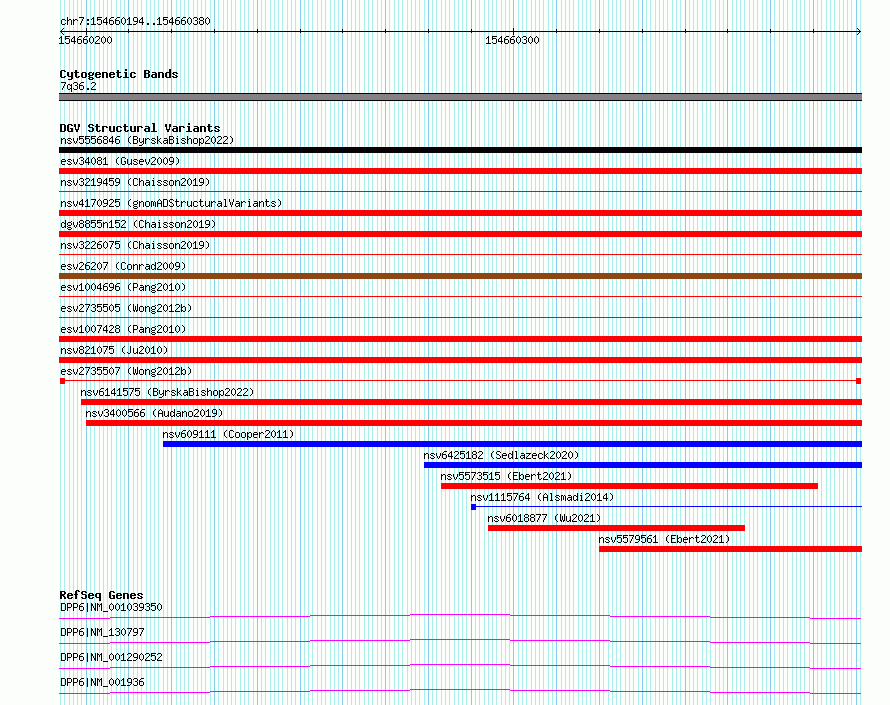Click the DGV Structural Variants track title
Image resolution: width=890 pixels, height=705 pixels.
[140, 128]
